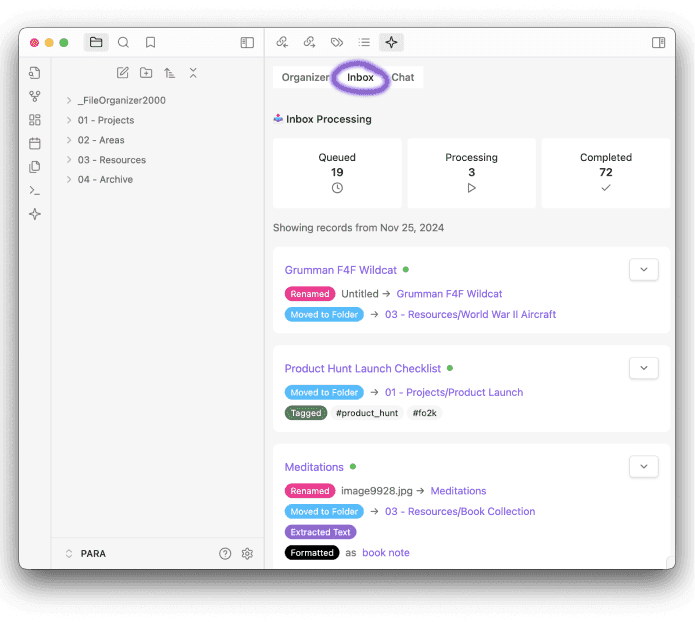This screenshot has height=624, width=695.
Task: Switch to the Inbox tab
Action: [360, 78]
